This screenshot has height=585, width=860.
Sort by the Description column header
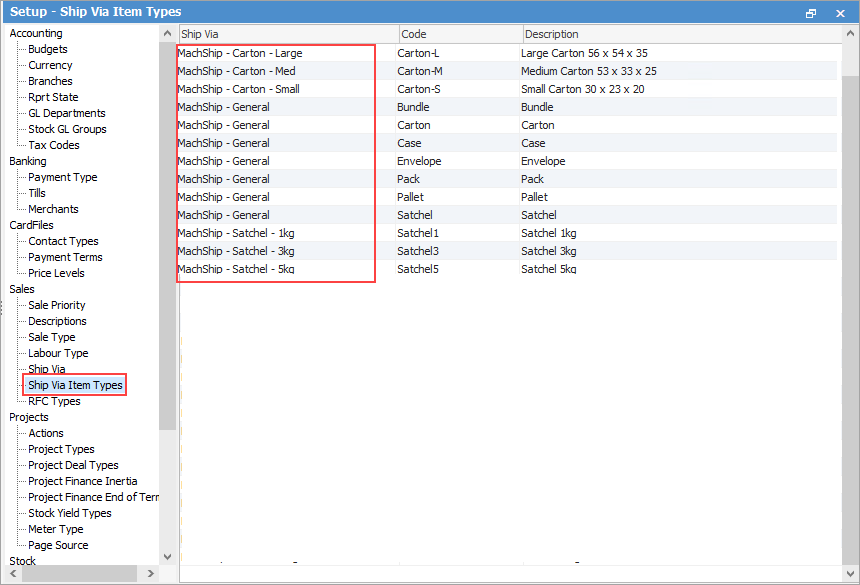coord(682,34)
